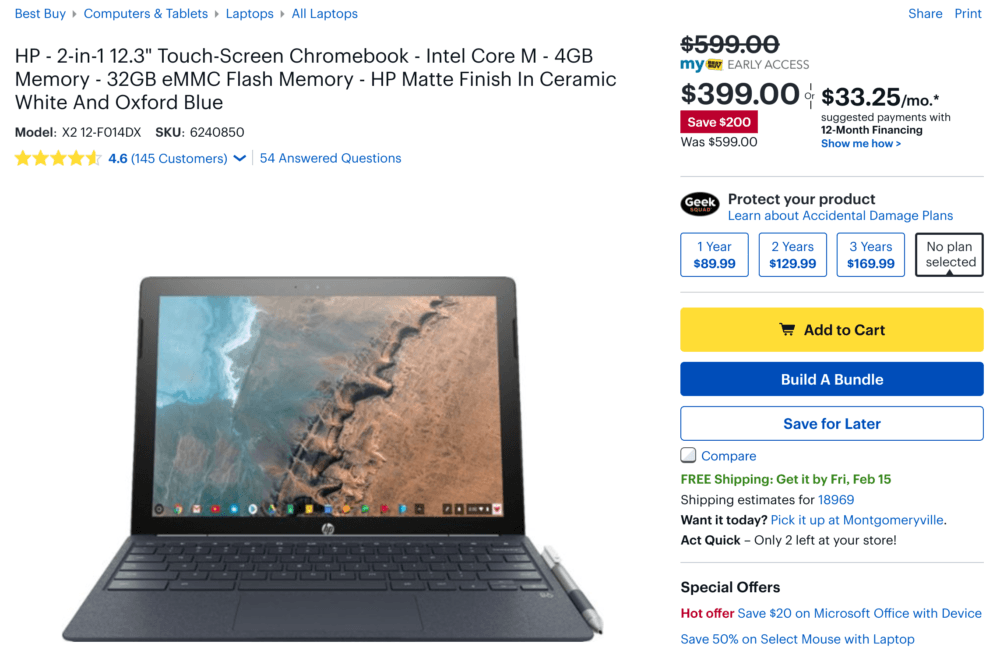Click the Share link
Image resolution: width=1000 pixels, height=658 pixels.
[925, 13]
